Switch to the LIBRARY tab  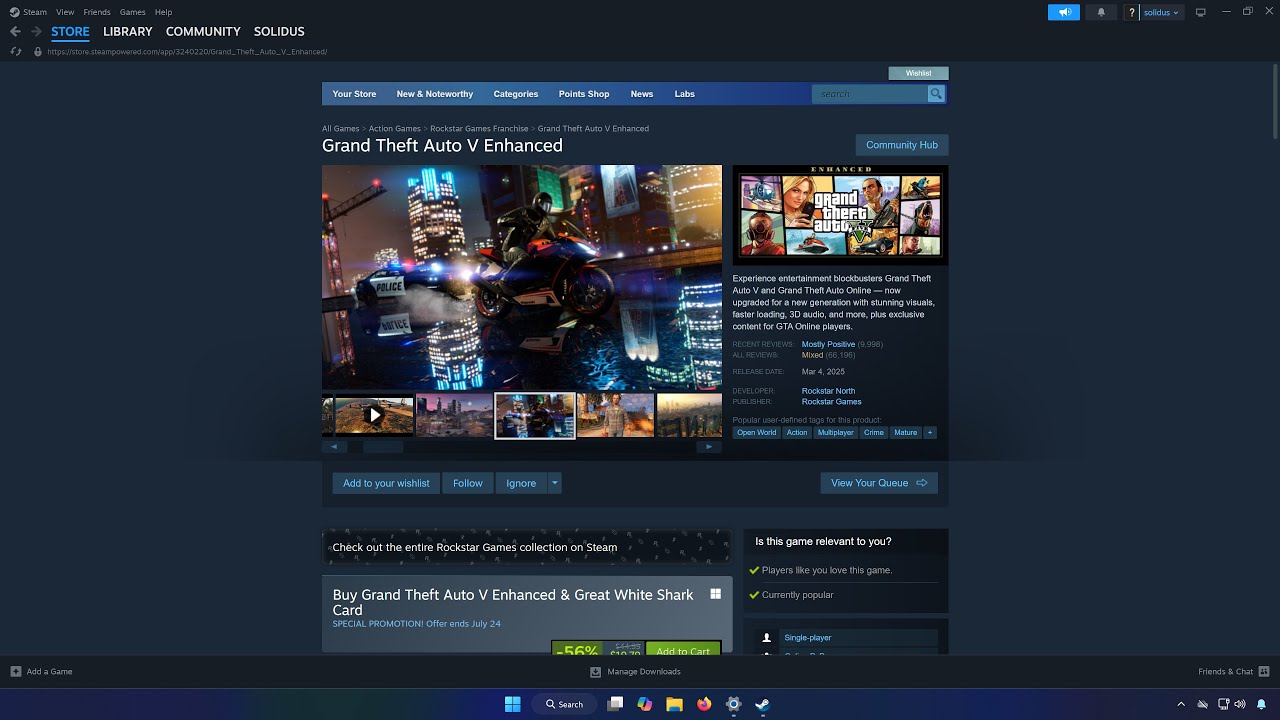pyautogui.click(x=128, y=31)
